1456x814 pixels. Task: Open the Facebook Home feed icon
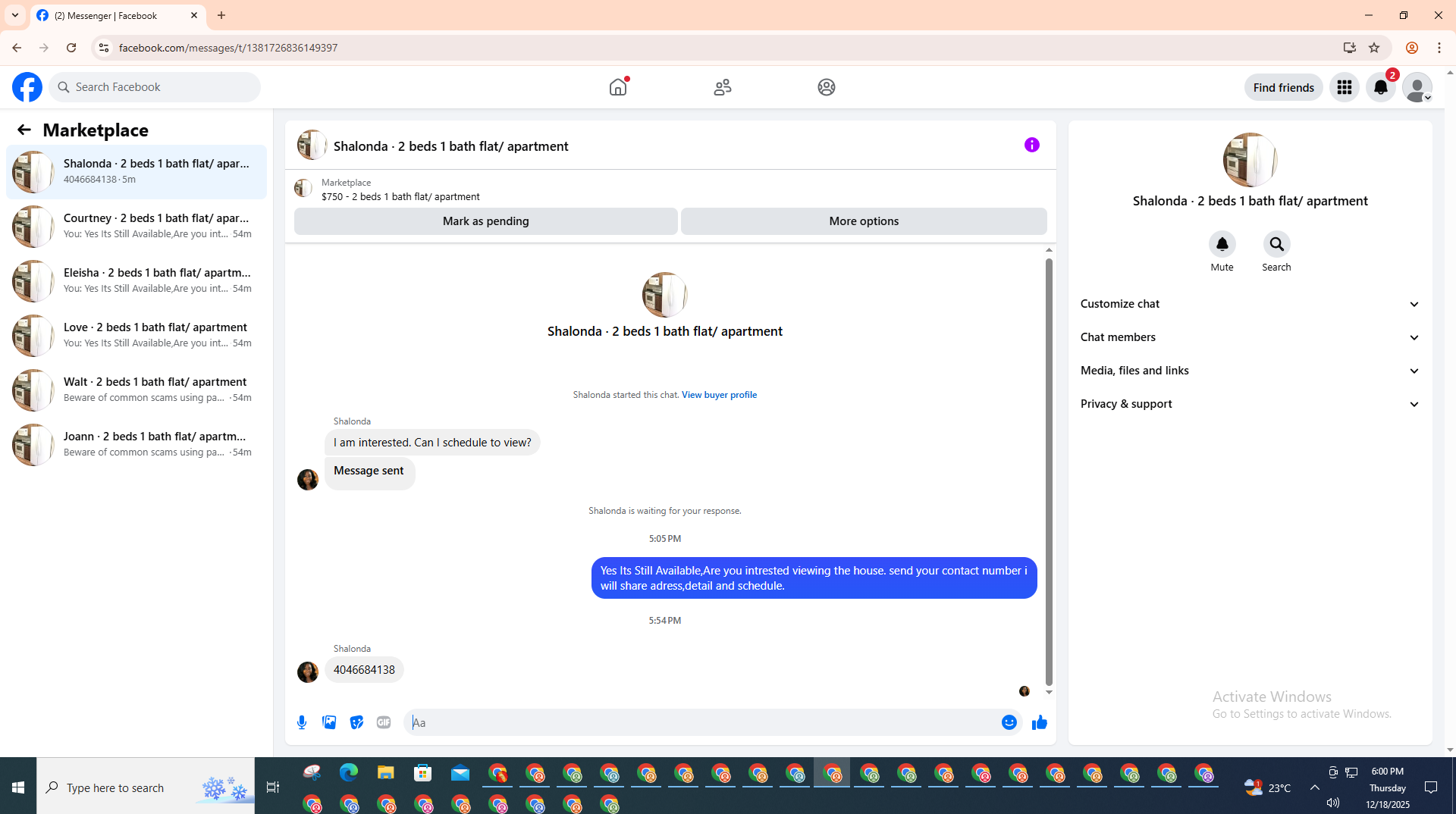tap(618, 87)
